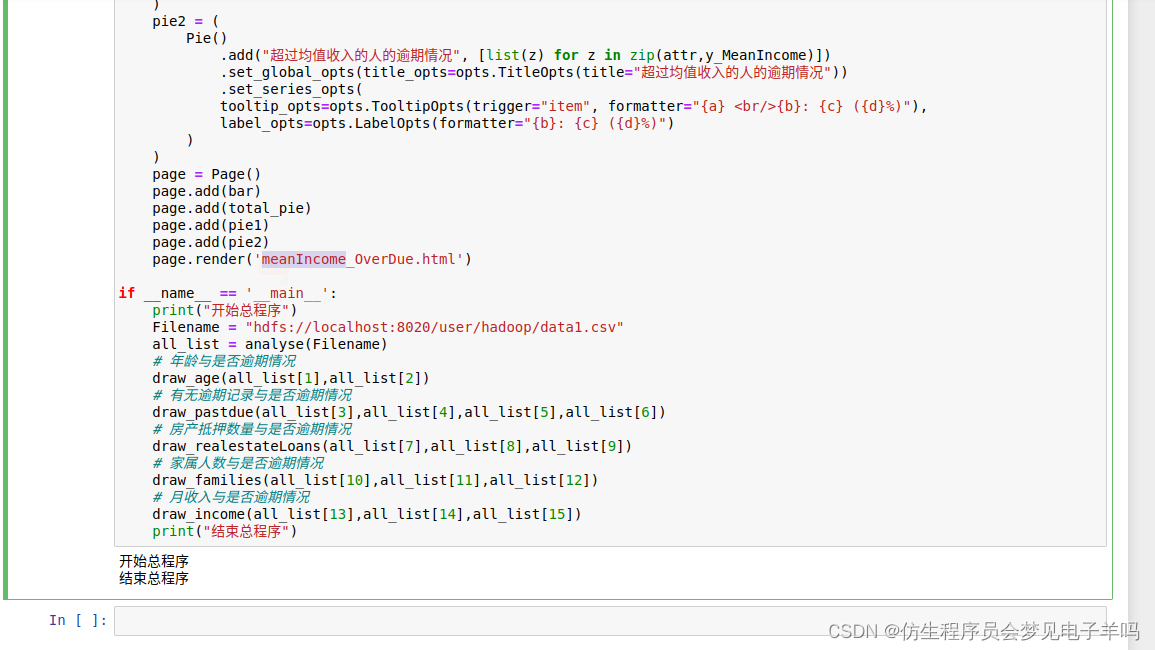Viewport: 1155px width, 650px height.
Task: Click the '# 家属人数与是否逾期情况' comment
Action: (238, 463)
